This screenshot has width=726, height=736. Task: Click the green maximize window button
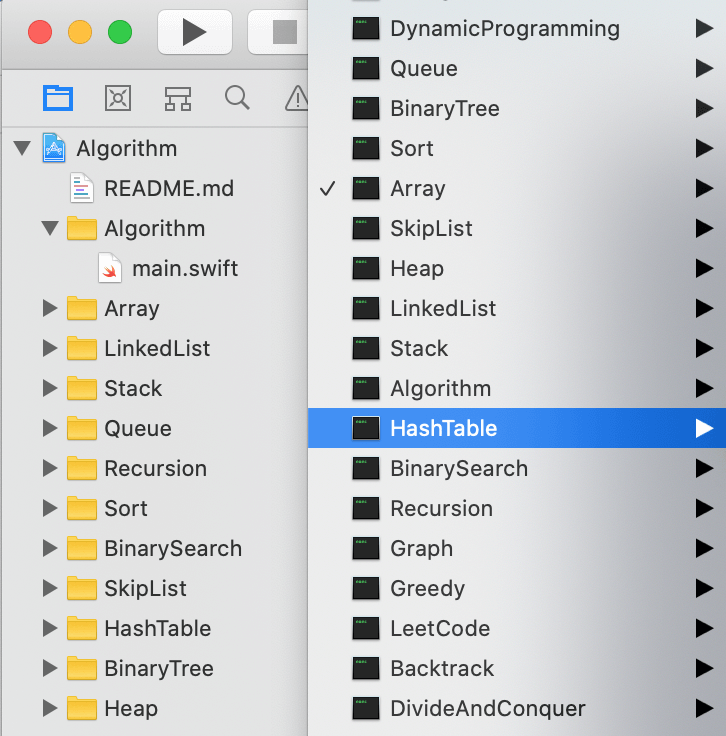click(x=120, y=32)
